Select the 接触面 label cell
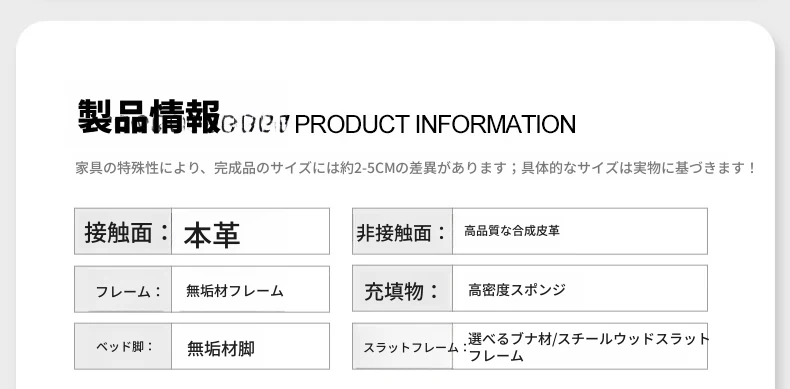 click(123, 231)
